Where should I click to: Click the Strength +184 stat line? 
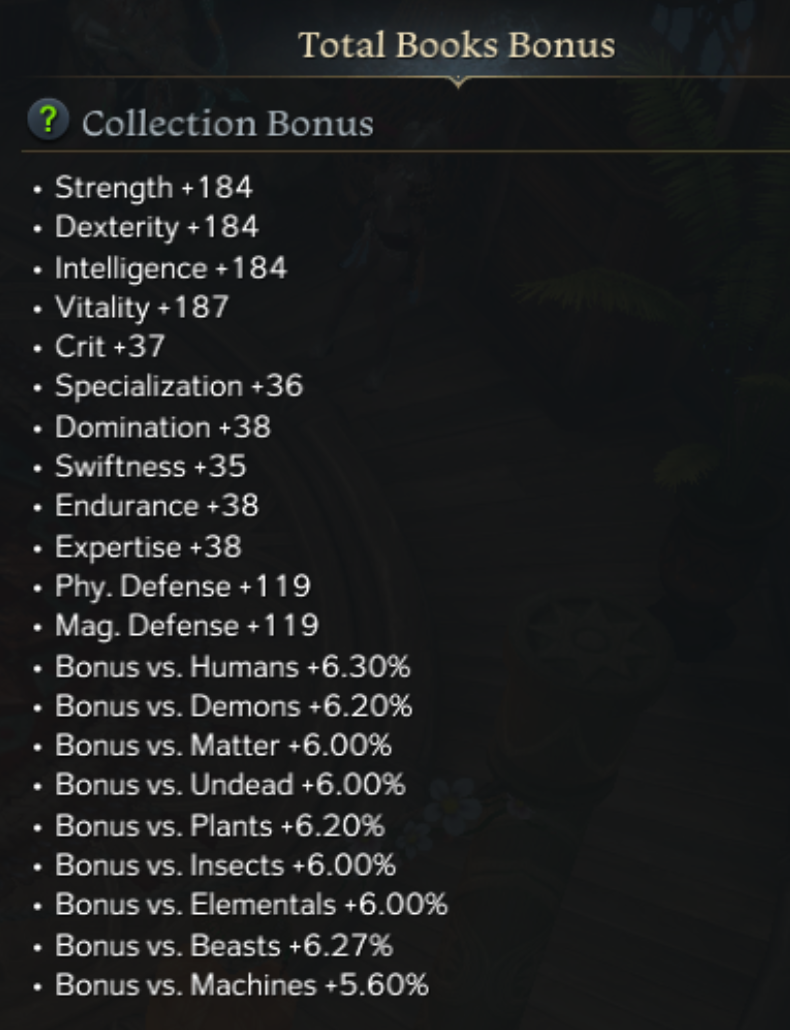click(153, 187)
